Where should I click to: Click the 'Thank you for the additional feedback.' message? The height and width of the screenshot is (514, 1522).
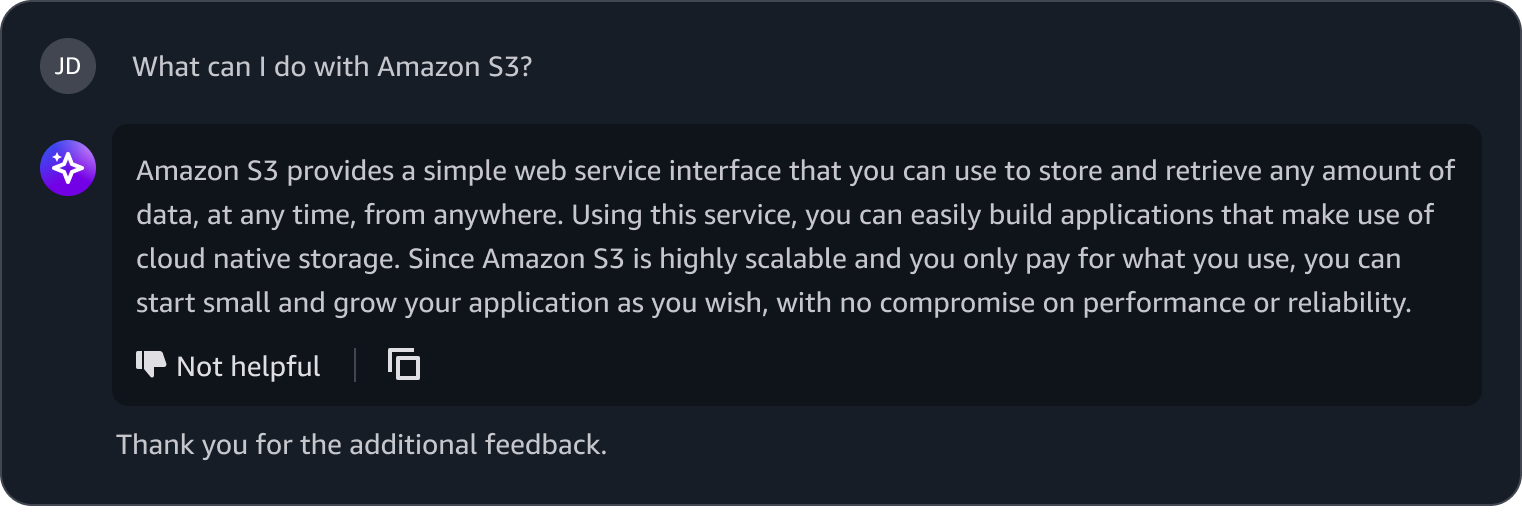[362, 444]
